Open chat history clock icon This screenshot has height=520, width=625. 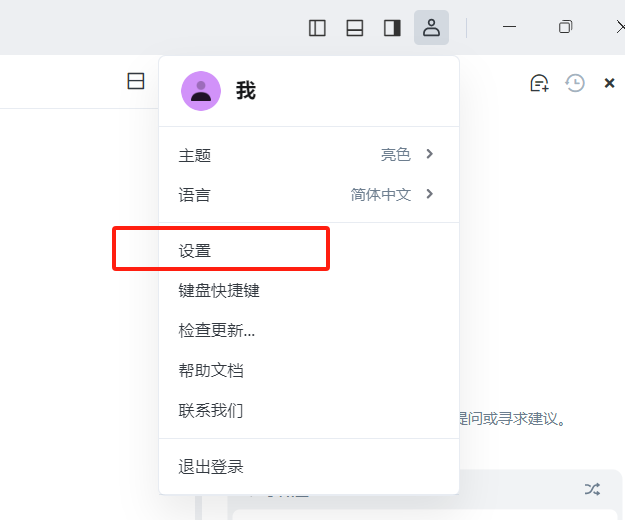tap(575, 83)
